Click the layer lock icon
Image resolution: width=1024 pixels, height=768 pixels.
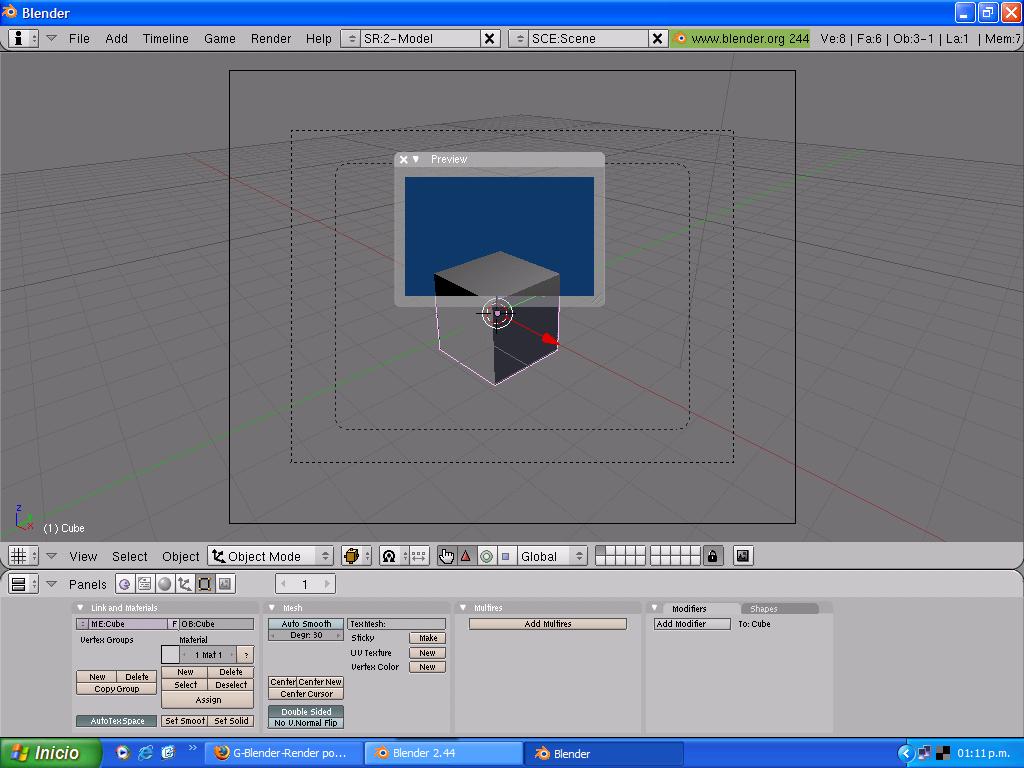click(712, 556)
